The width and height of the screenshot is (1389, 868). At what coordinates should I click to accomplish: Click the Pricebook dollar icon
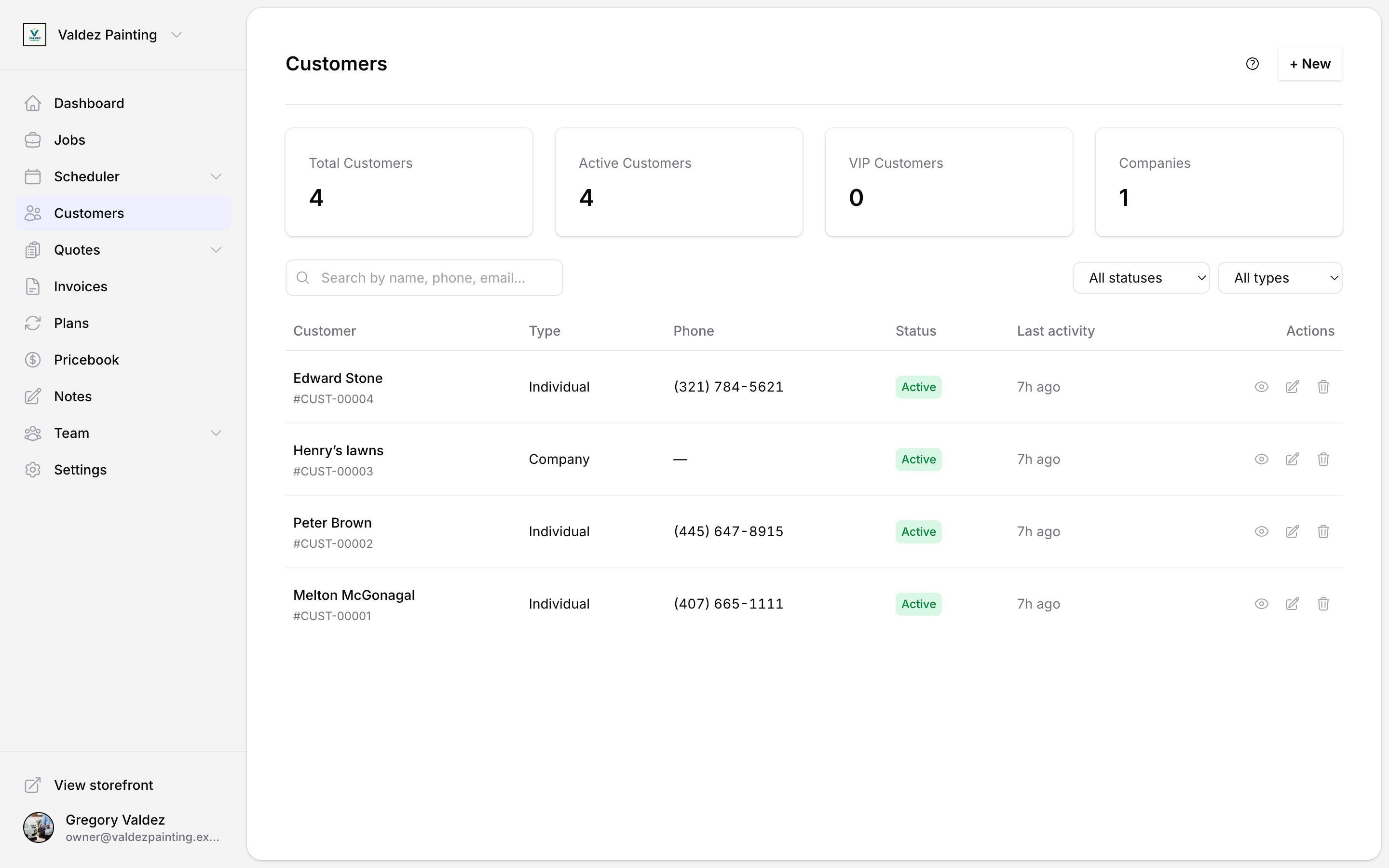pyautogui.click(x=33, y=360)
